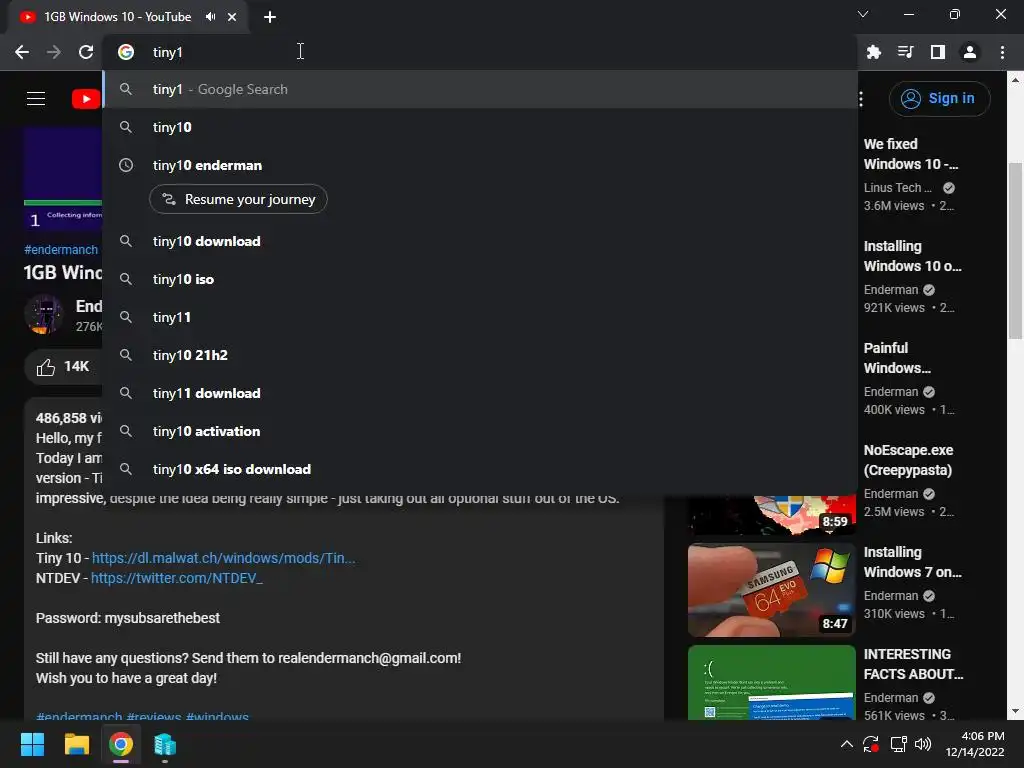Click the green screen error thumbnail
1024x768 pixels.
click(x=771, y=682)
